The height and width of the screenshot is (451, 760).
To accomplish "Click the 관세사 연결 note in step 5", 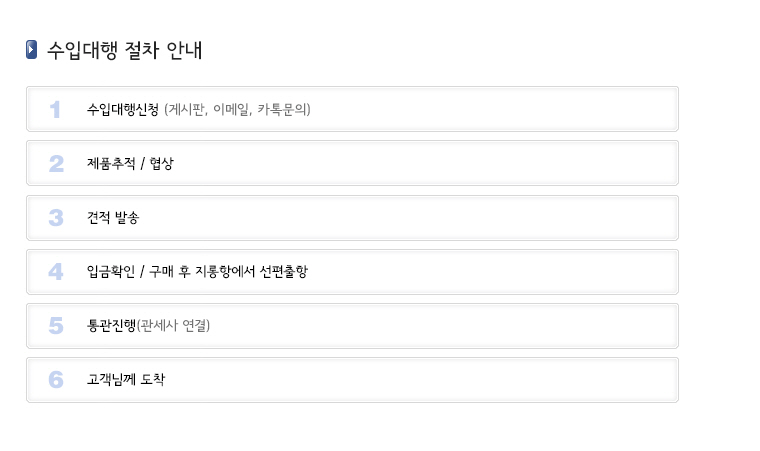I will coord(173,325).
